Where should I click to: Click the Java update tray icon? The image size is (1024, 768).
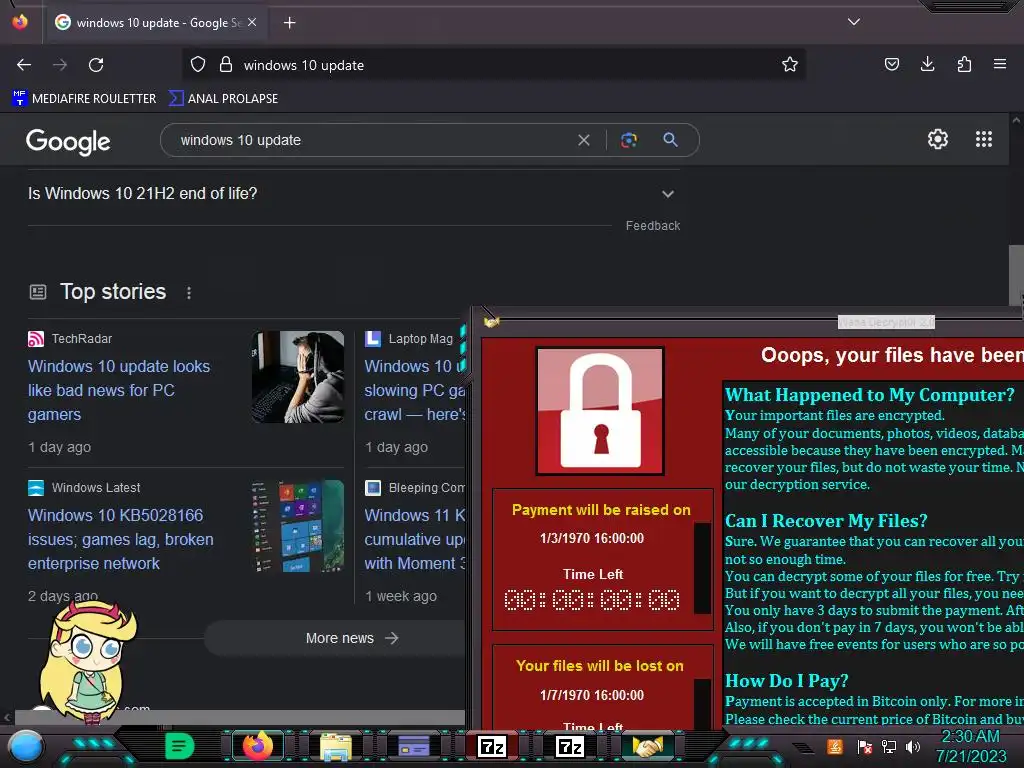pos(835,746)
